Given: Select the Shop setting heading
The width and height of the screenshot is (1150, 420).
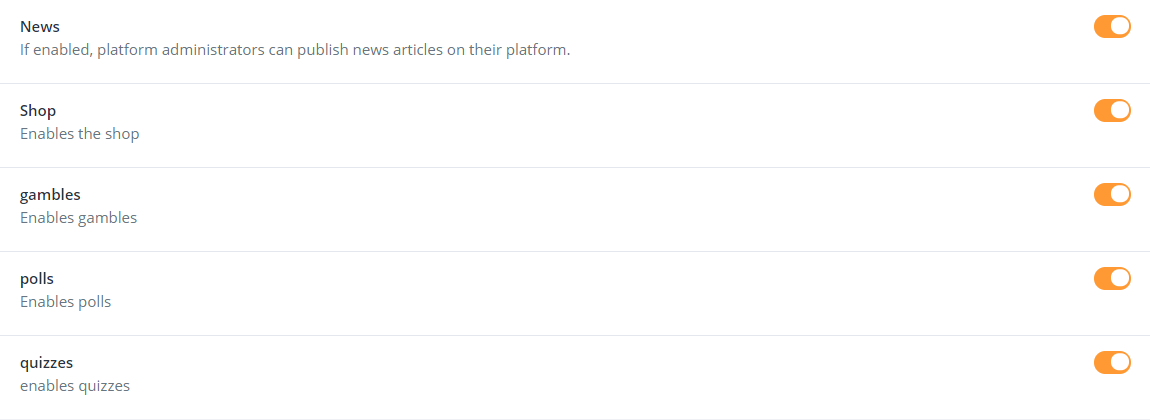Looking at the screenshot, I should 38,111.
